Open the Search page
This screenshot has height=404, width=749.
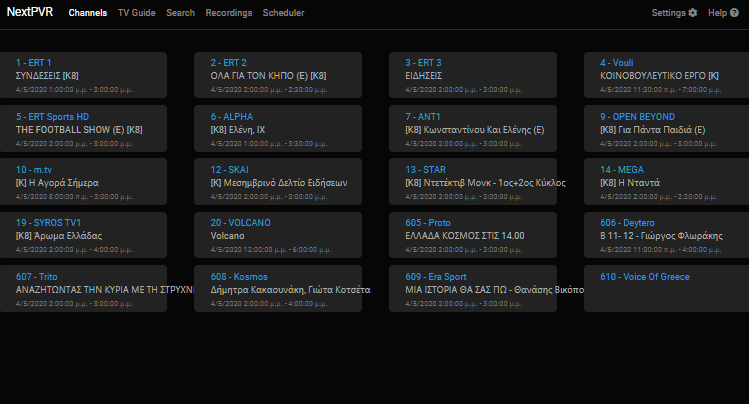click(x=181, y=13)
